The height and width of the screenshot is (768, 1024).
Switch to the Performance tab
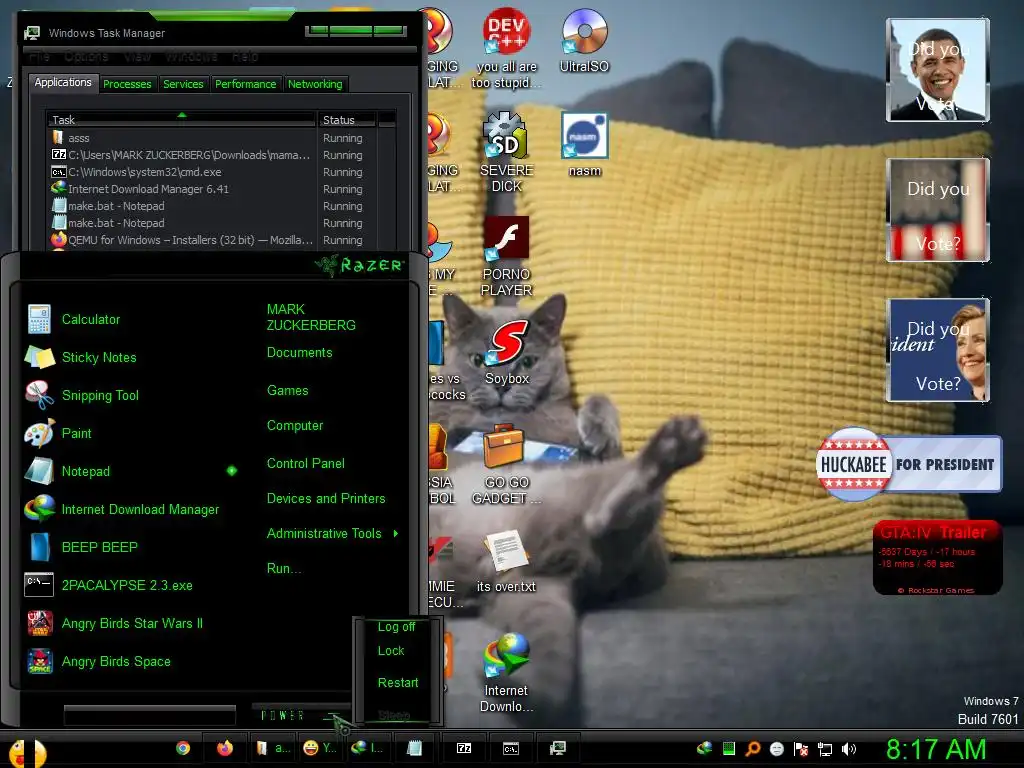(x=246, y=84)
